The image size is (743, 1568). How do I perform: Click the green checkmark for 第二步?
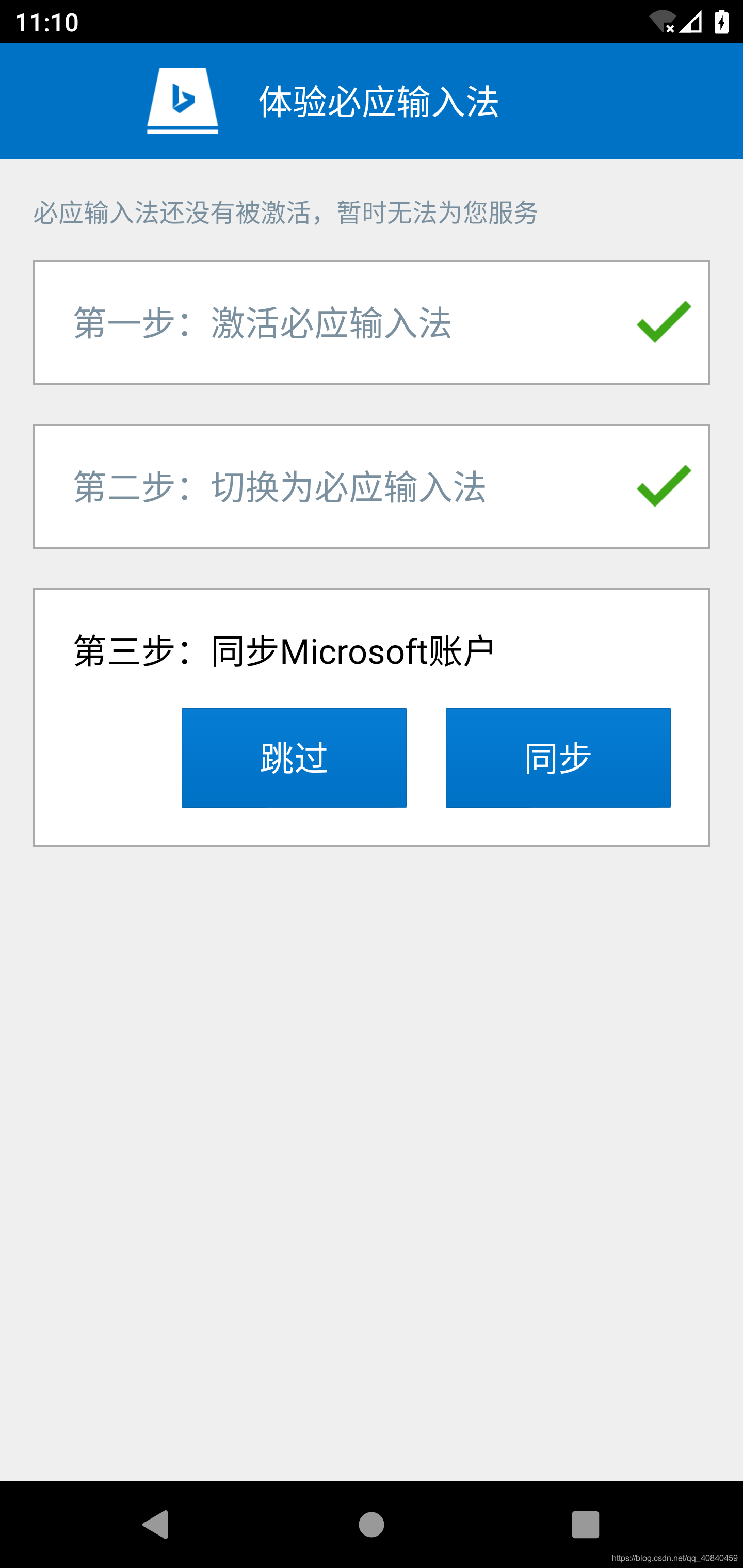click(664, 486)
